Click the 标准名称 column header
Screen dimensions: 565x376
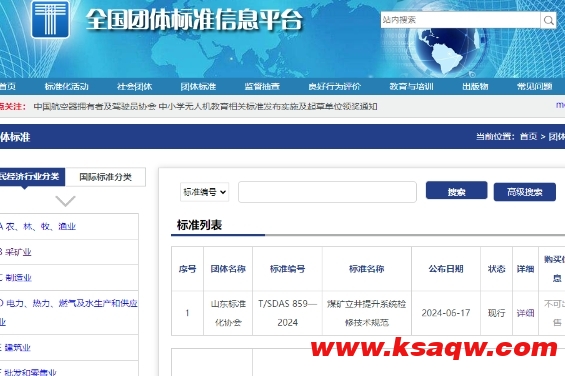(366, 269)
